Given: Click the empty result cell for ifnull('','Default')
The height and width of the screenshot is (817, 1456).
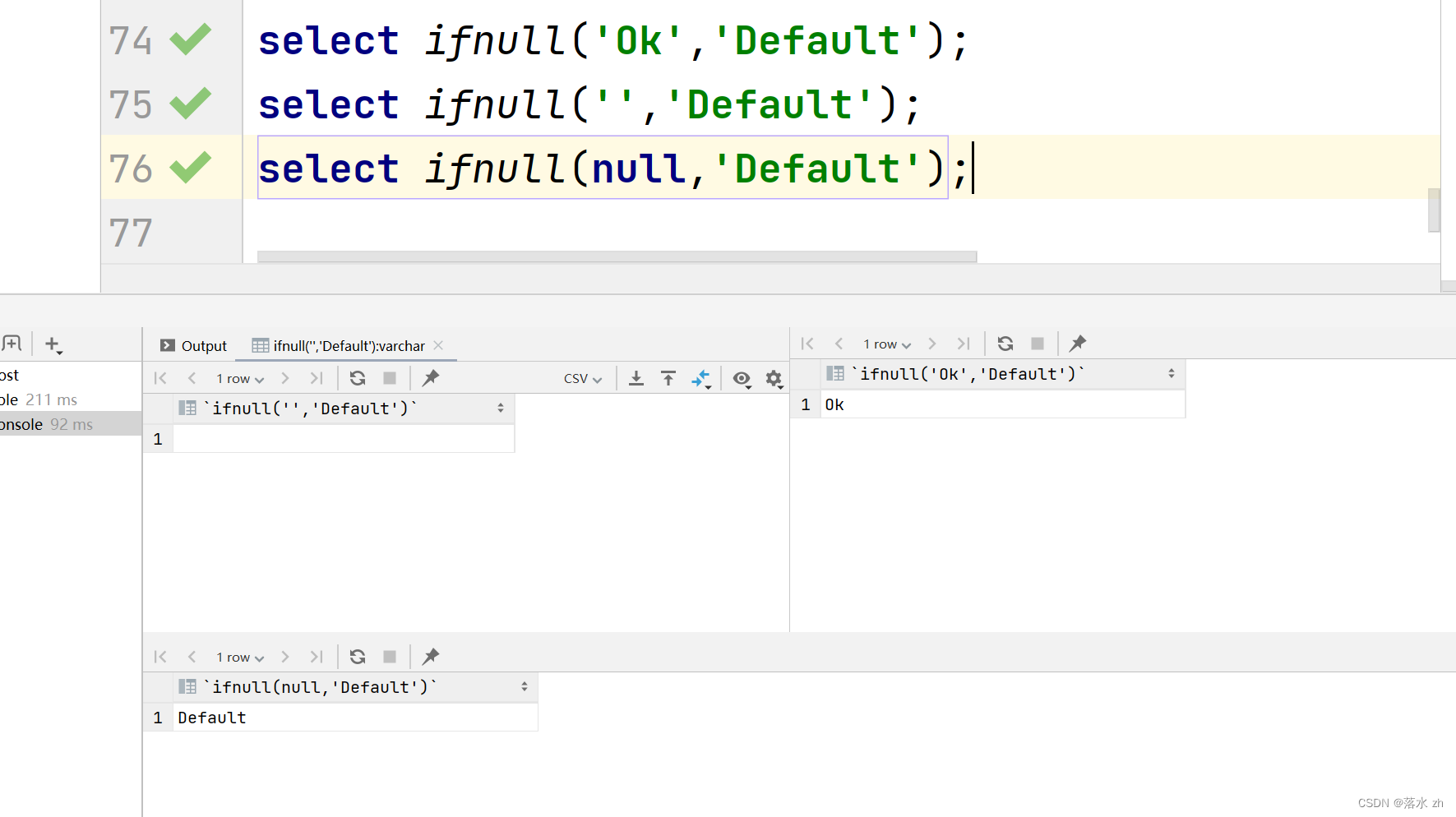Looking at the screenshot, I should [344, 439].
